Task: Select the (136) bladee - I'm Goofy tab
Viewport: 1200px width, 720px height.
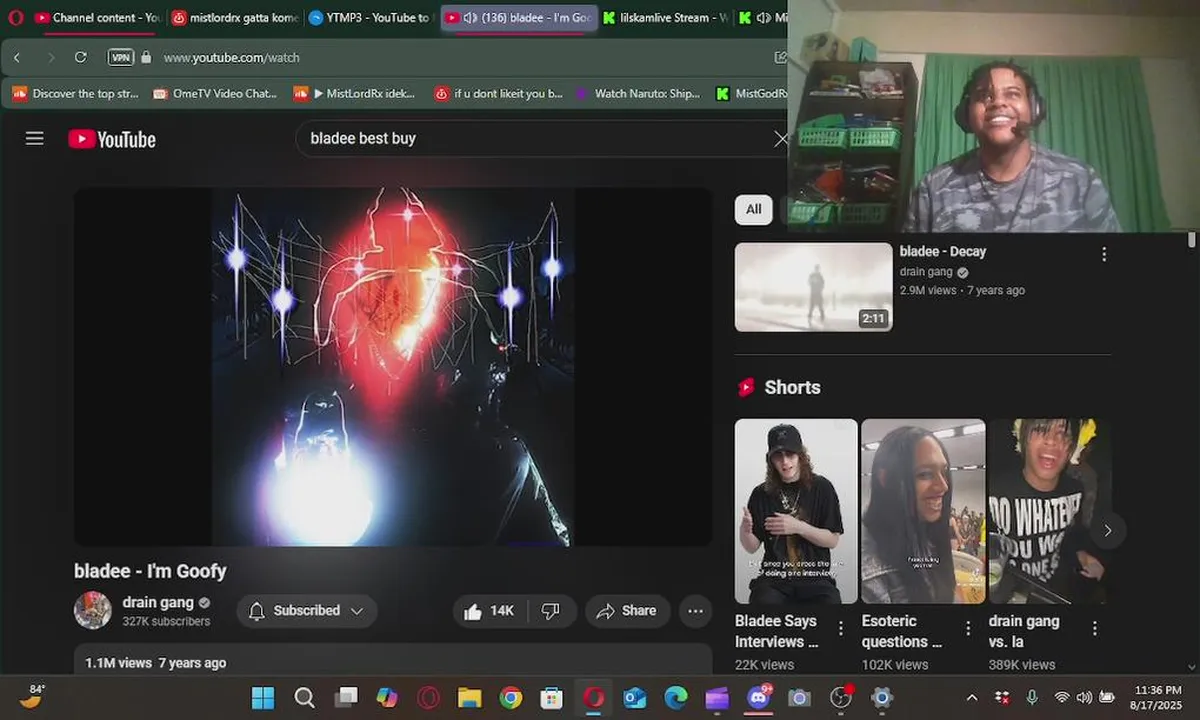Action: click(519, 18)
